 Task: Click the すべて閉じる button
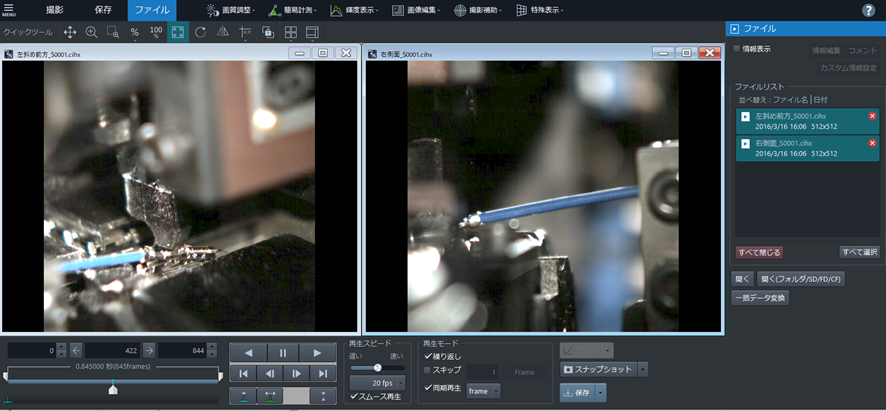(x=759, y=252)
